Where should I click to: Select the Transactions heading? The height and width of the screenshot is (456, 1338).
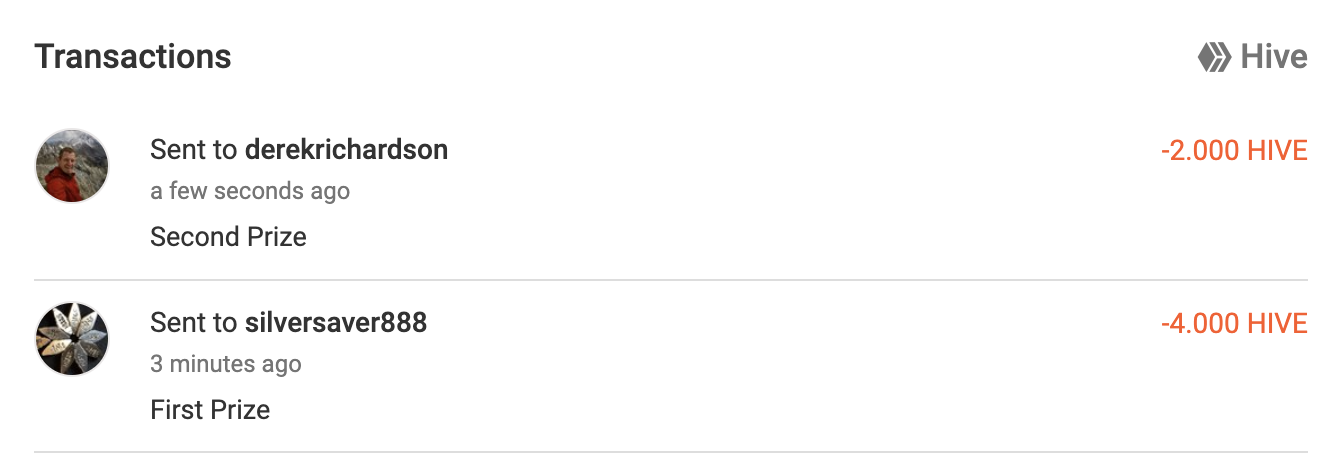[x=133, y=57]
